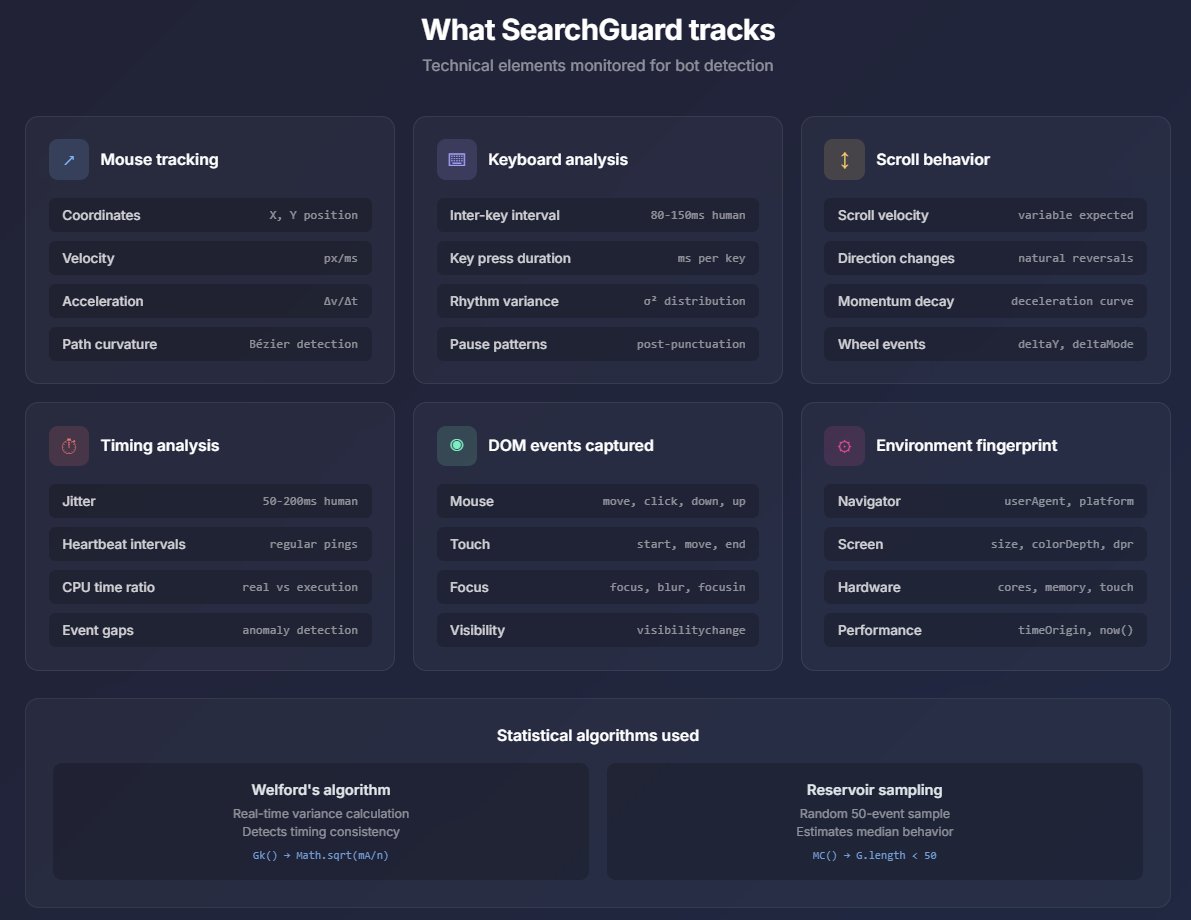Click the Acceleration row

[x=210, y=302]
